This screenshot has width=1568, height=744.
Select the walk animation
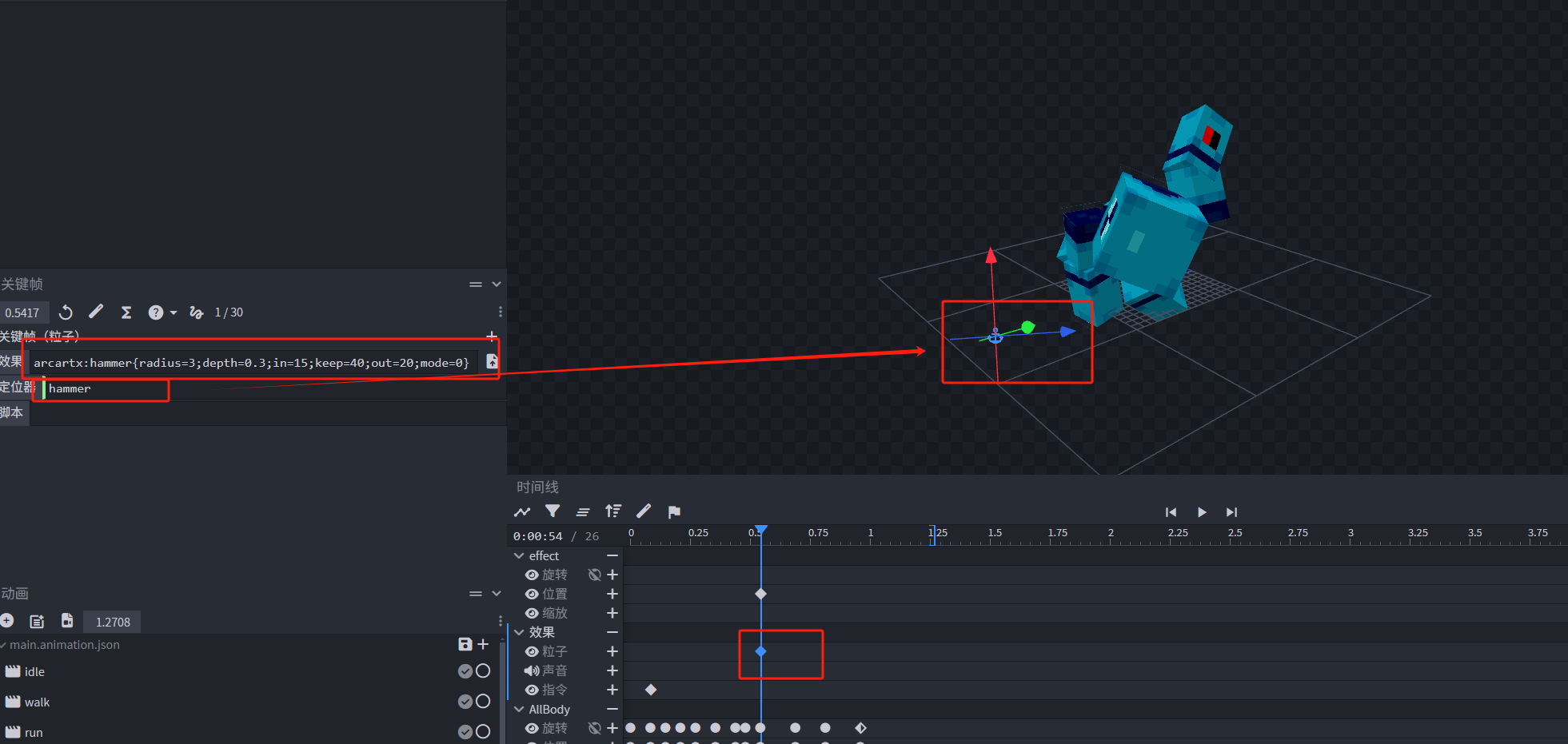pos(37,702)
